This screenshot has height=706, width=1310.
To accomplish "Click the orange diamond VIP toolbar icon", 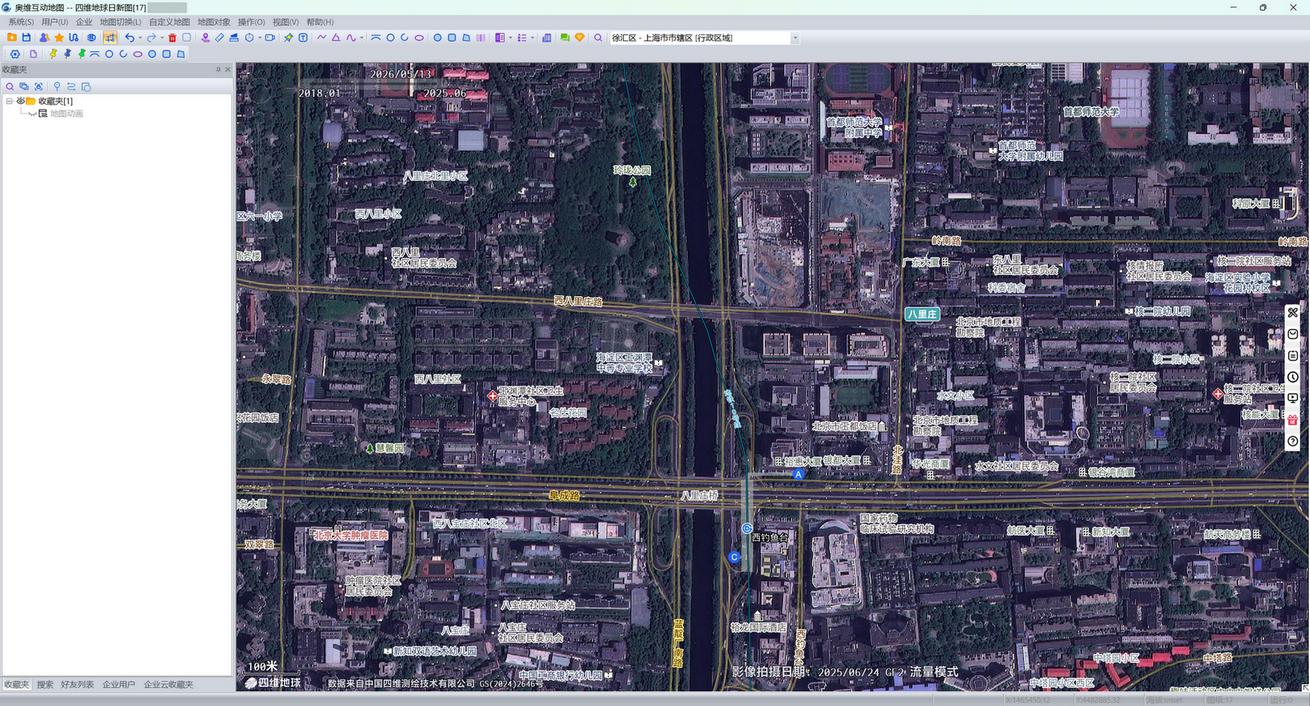I will click(580, 38).
